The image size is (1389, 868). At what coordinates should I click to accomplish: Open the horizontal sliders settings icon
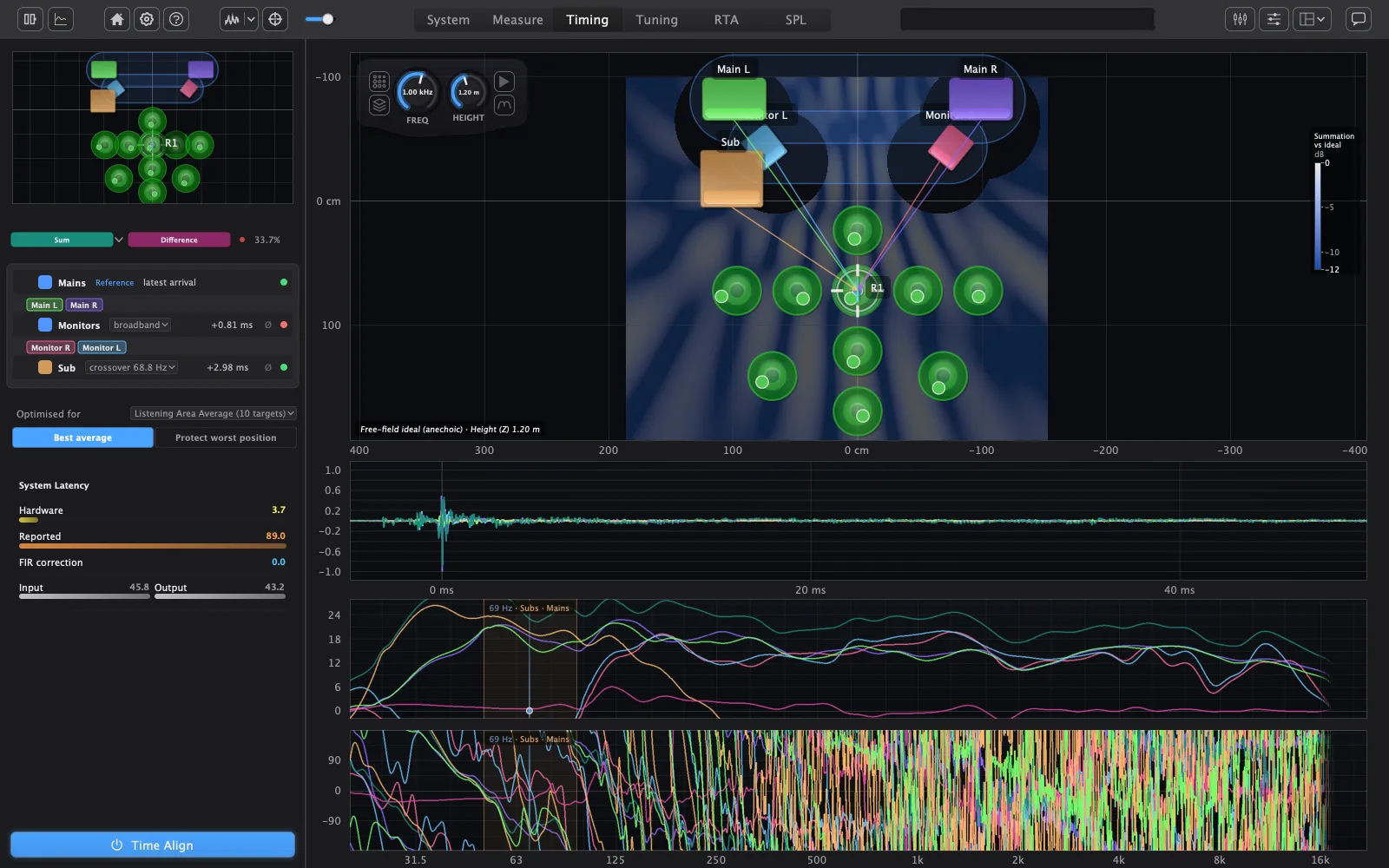click(x=1274, y=19)
